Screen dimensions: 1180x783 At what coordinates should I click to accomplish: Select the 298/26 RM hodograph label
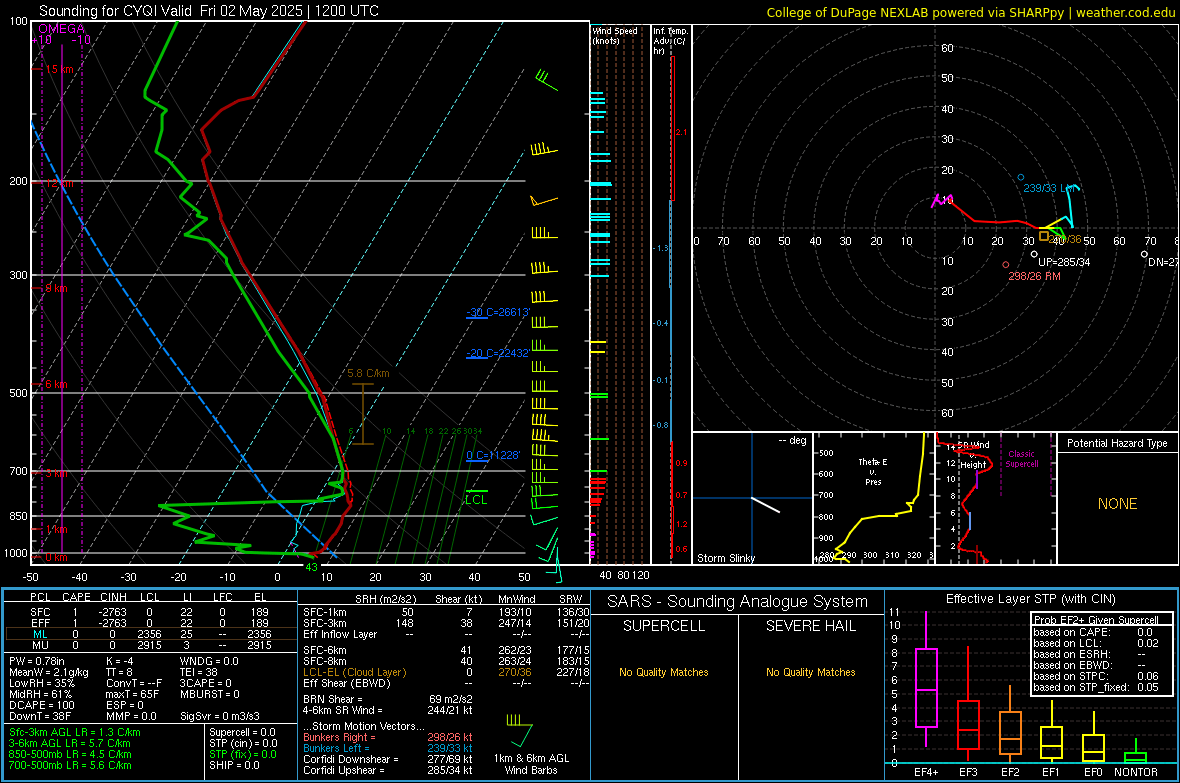click(1034, 276)
